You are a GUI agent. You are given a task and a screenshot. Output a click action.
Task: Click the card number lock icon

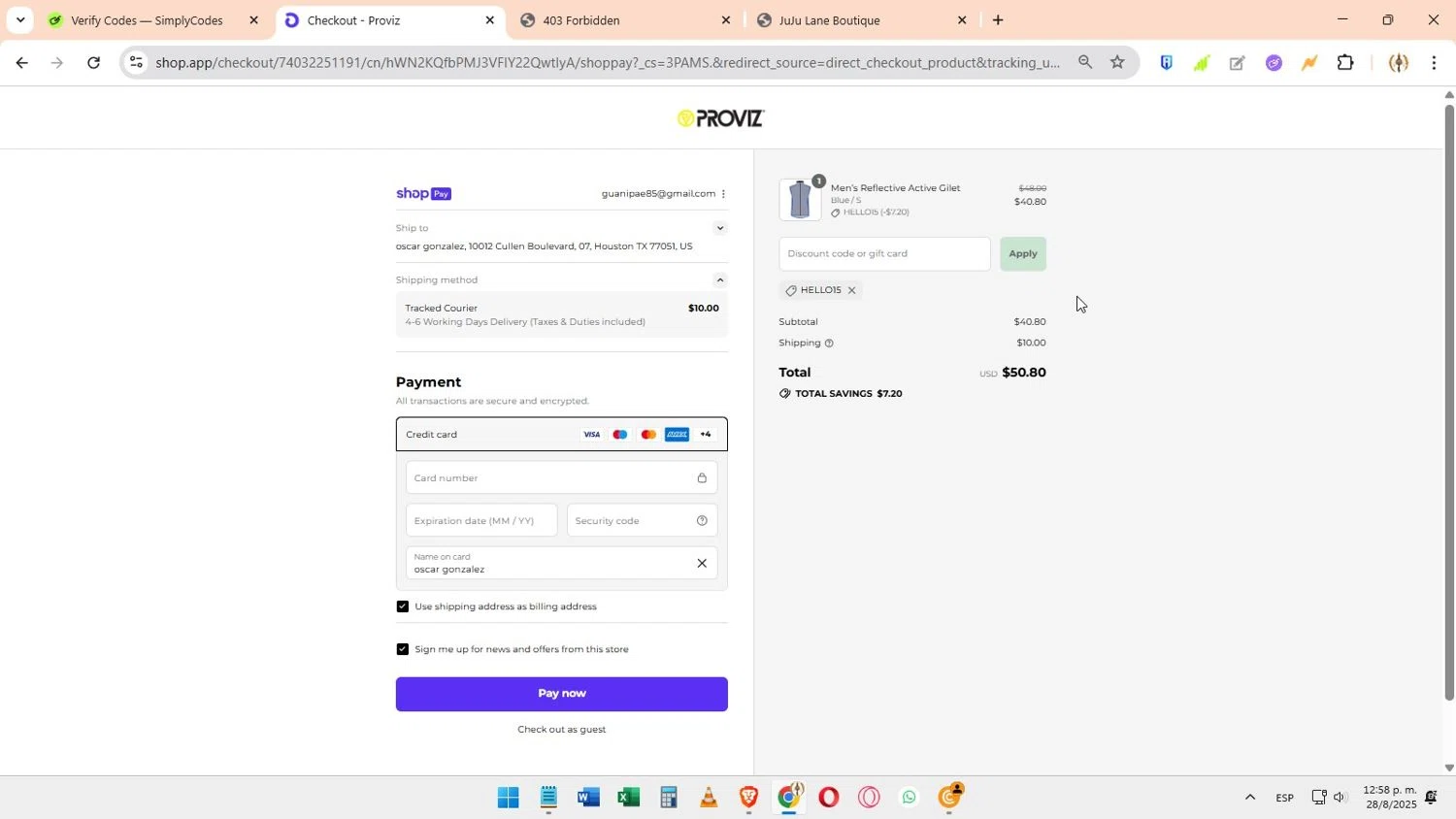point(702,477)
